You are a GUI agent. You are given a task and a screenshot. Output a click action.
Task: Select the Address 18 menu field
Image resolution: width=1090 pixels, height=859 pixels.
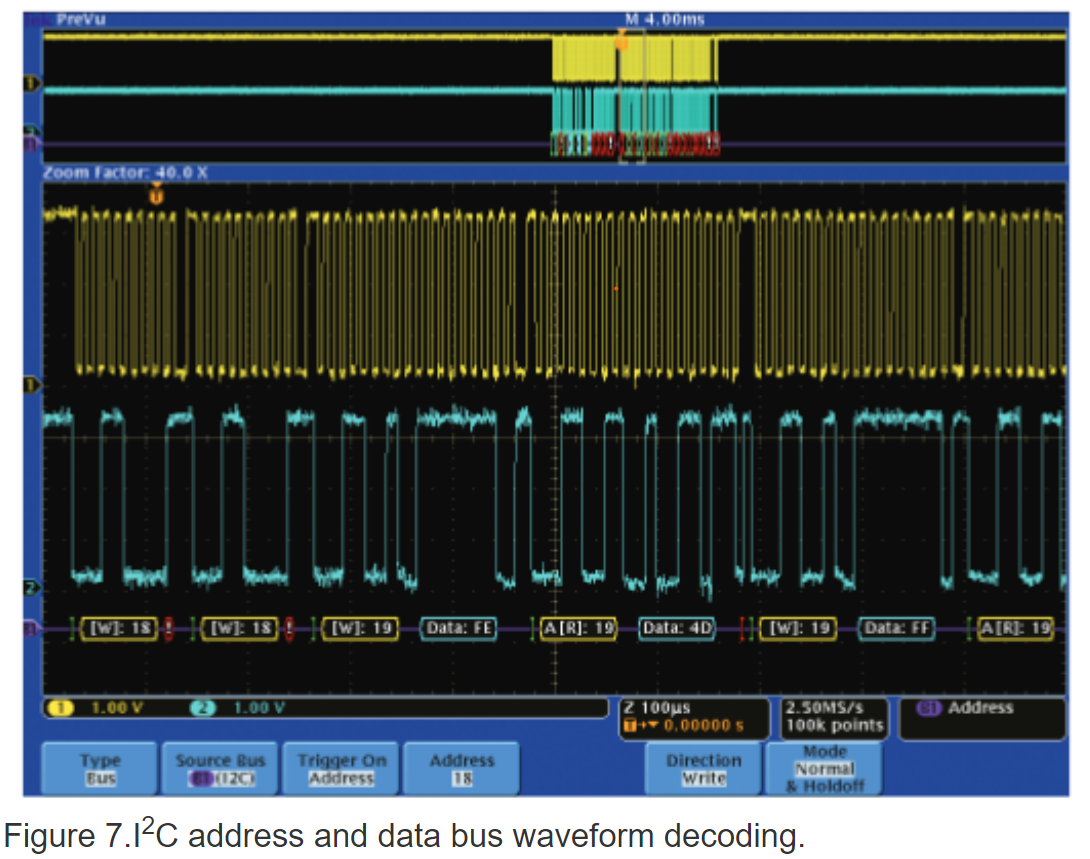pyautogui.click(x=461, y=769)
